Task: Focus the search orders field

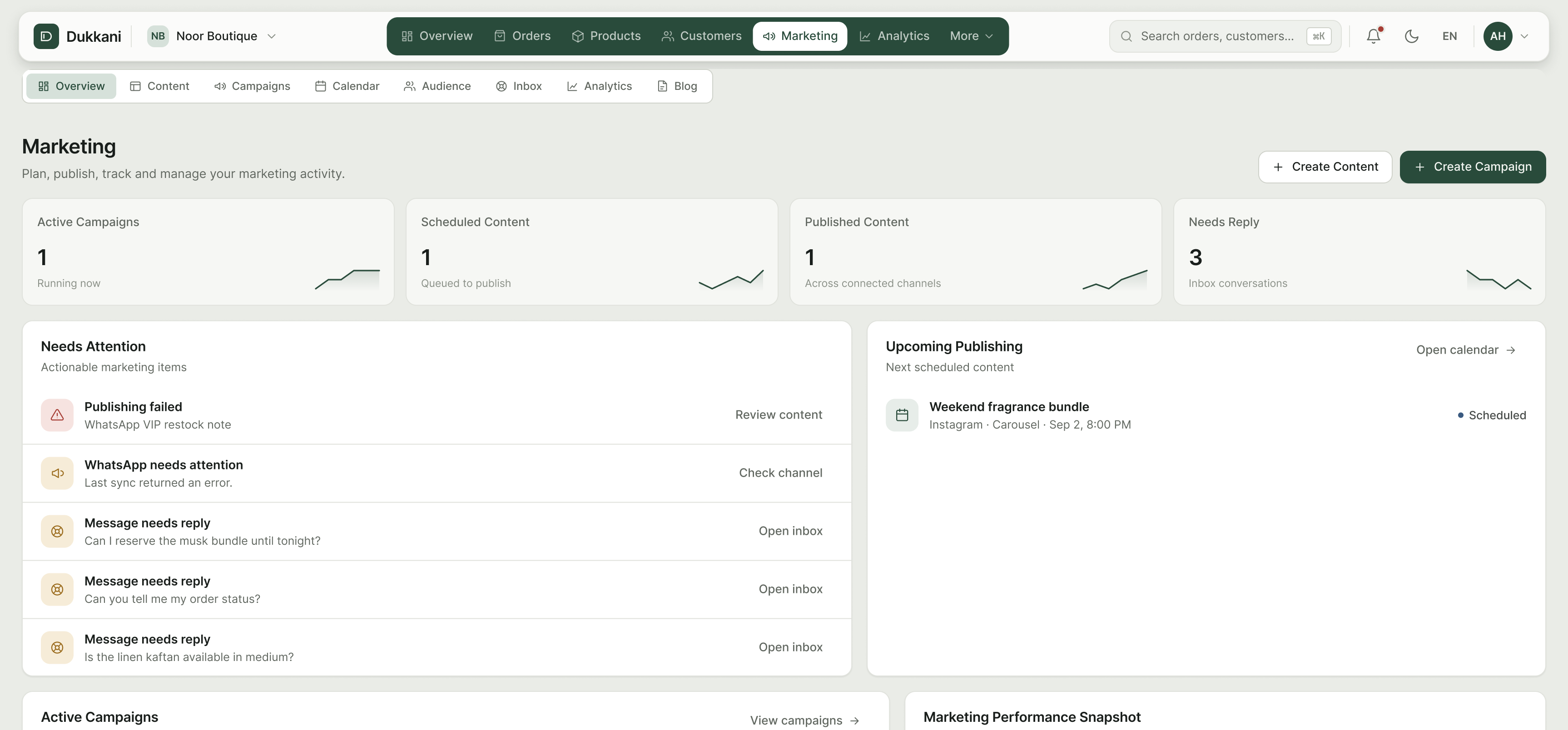Action: (x=1226, y=36)
